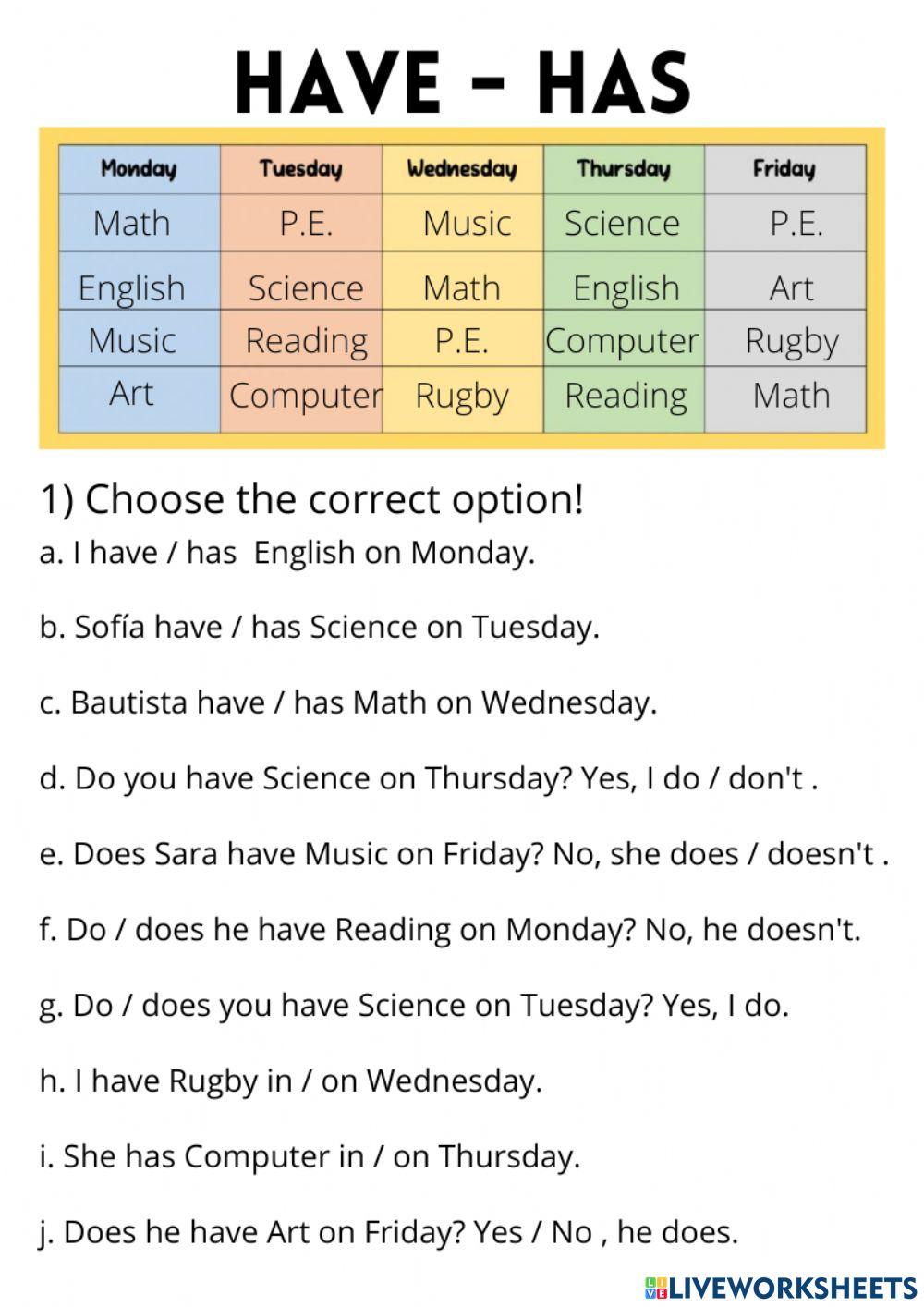Select 'Yes' in sentence j about Art
The width and height of the screenshot is (924, 1307).
[497, 1232]
